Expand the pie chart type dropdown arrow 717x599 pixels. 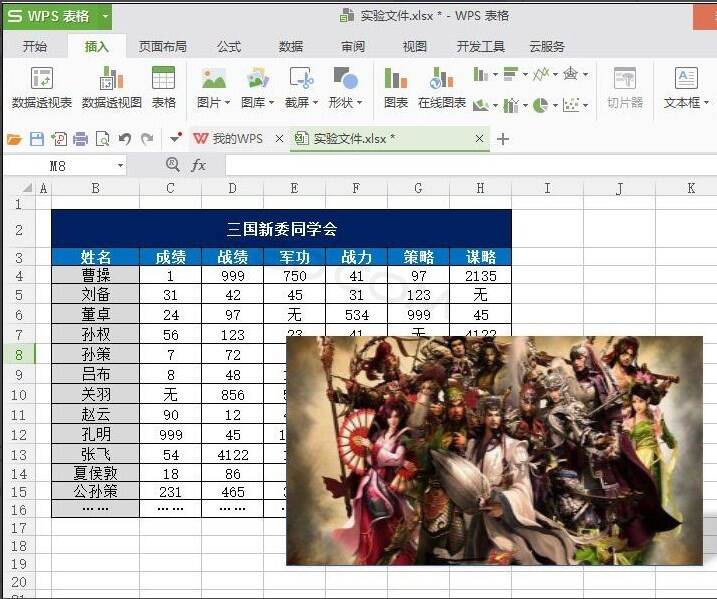[555, 106]
